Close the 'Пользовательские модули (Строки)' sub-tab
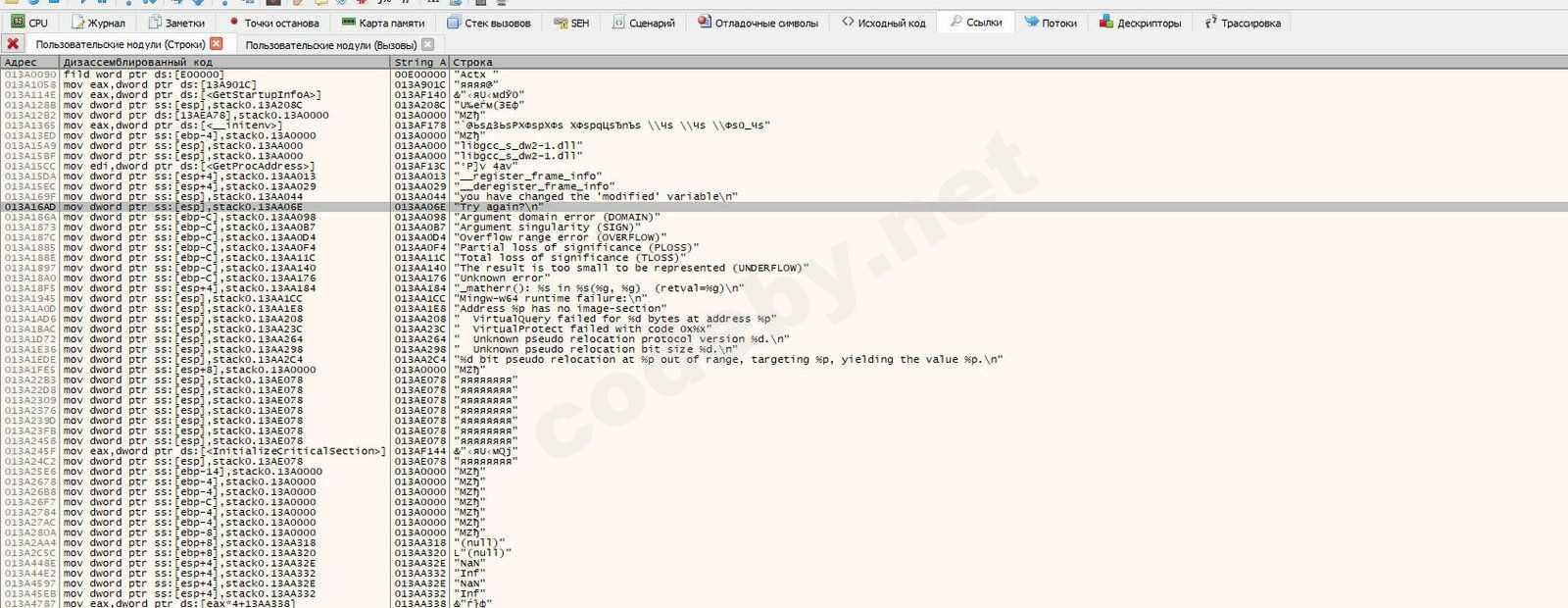 (217, 44)
